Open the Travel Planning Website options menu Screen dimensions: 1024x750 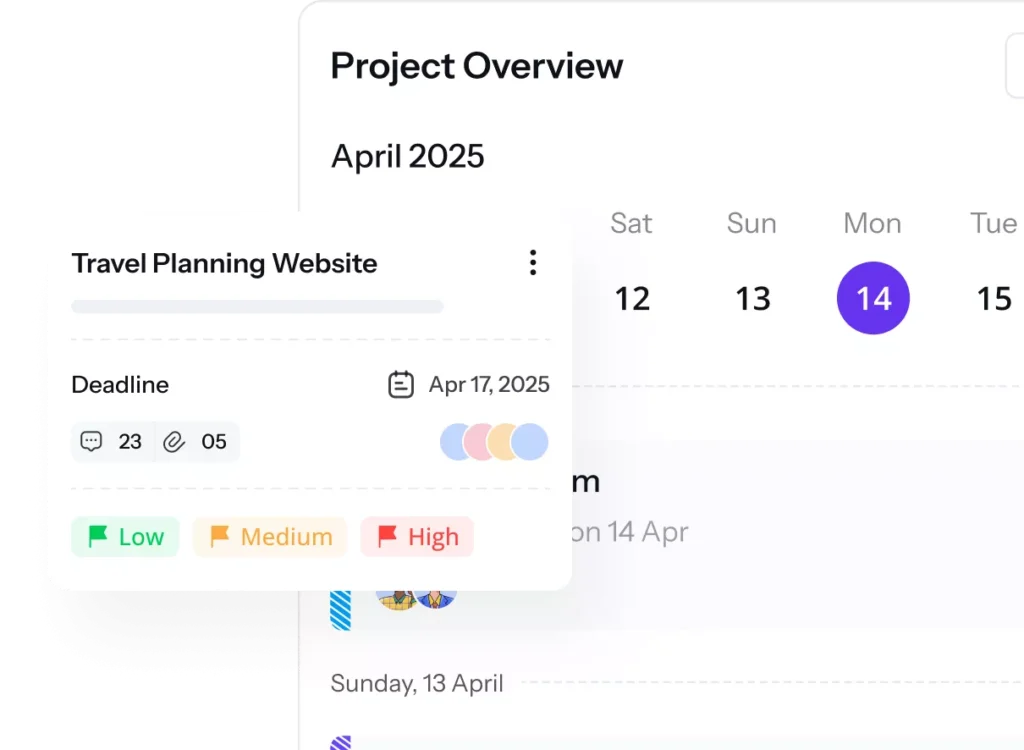[x=533, y=263]
